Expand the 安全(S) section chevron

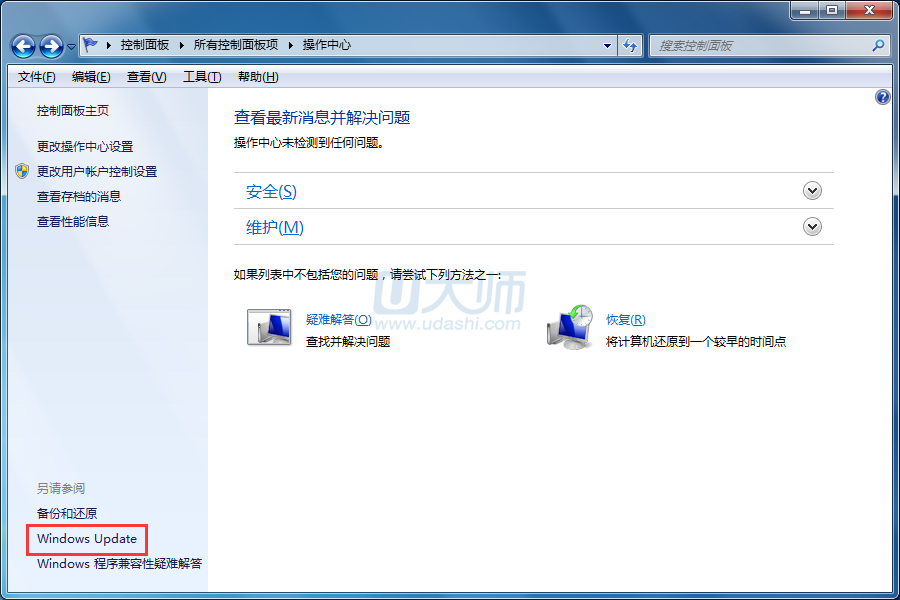[812, 191]
